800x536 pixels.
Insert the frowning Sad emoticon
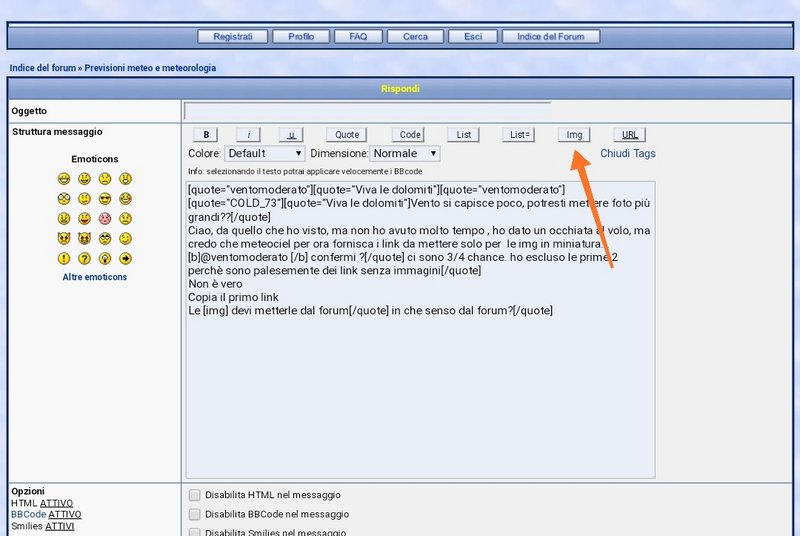pos(105,178)
